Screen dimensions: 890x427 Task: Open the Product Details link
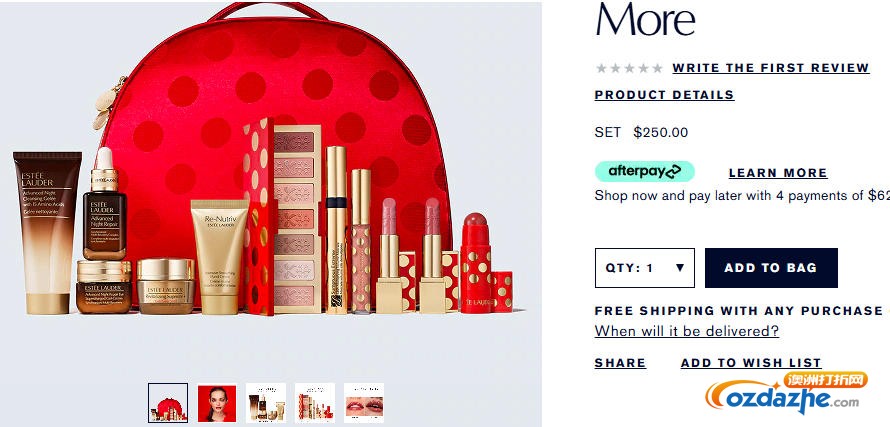664,95
